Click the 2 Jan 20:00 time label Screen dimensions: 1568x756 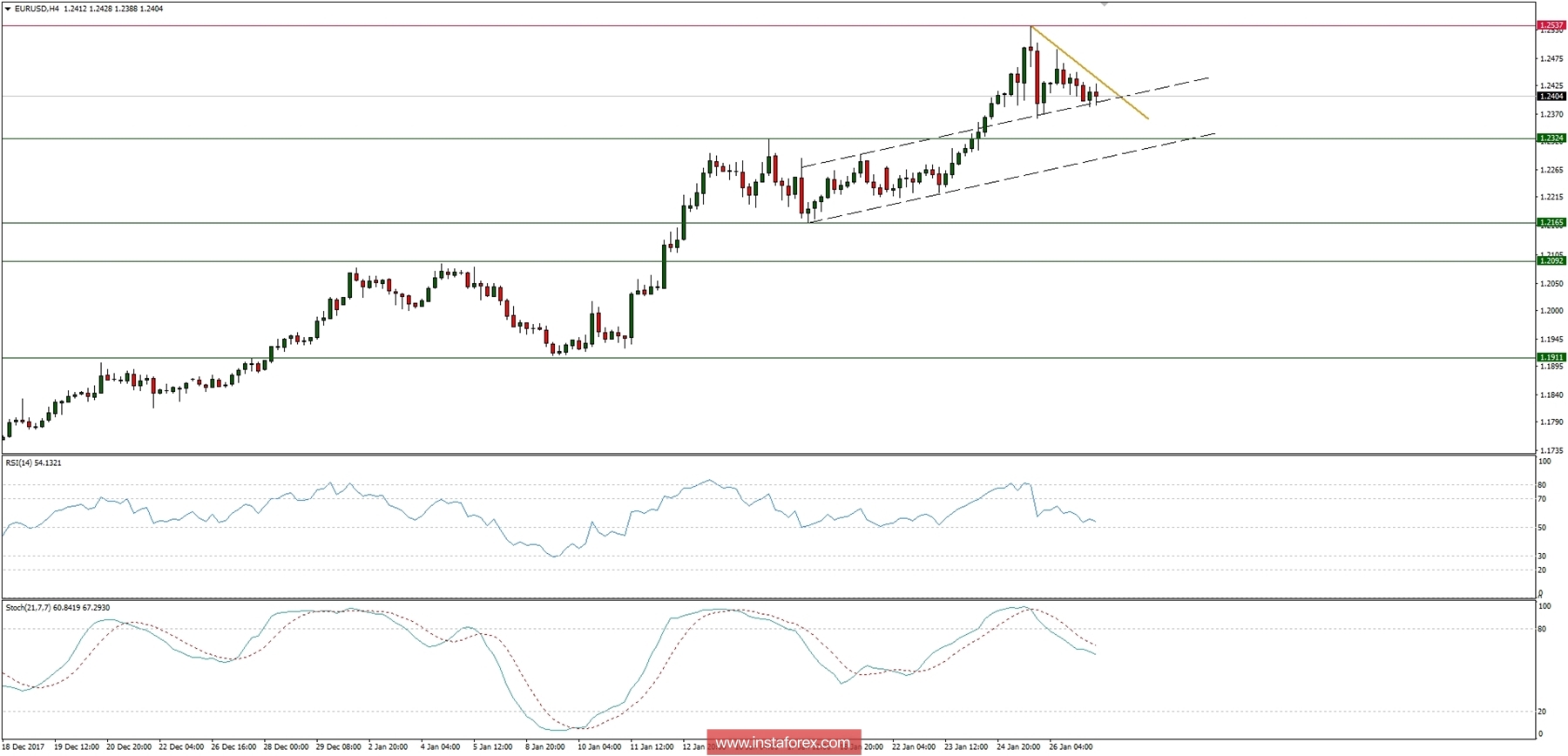(389, 747)
